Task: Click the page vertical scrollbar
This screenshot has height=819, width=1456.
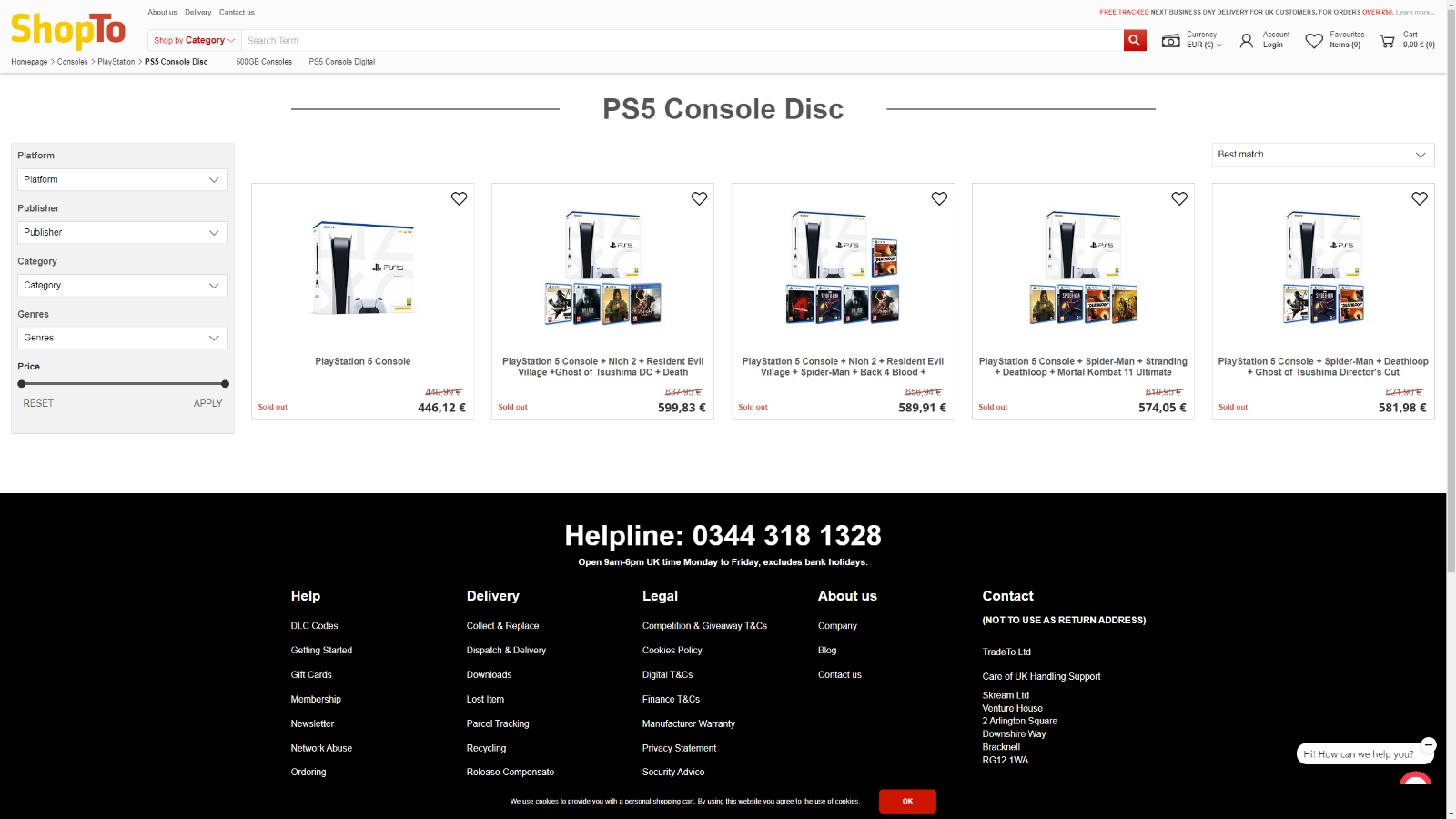Action: [x=1451, y=291]
